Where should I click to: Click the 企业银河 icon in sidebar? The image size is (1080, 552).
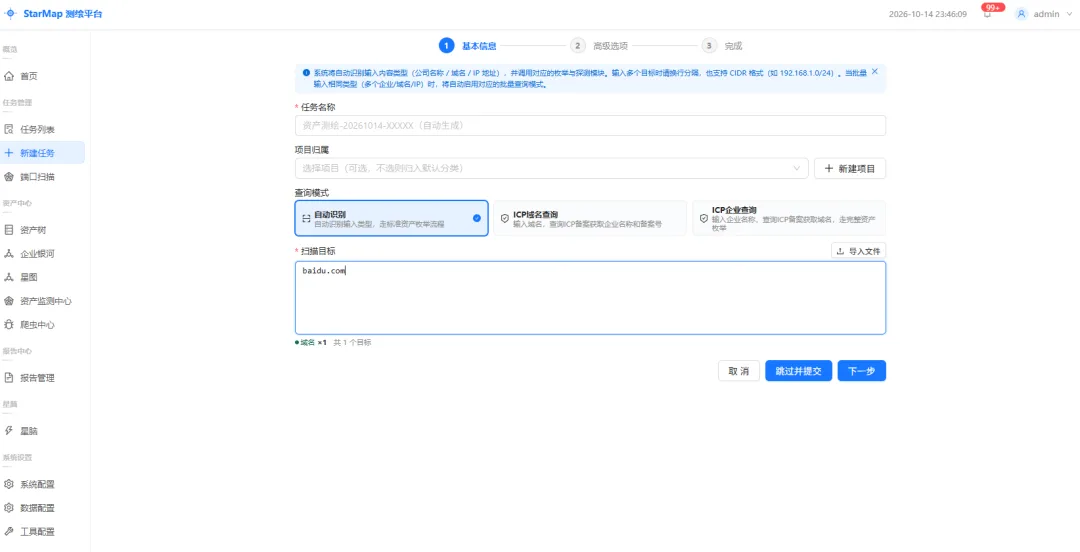coord(9,254)
